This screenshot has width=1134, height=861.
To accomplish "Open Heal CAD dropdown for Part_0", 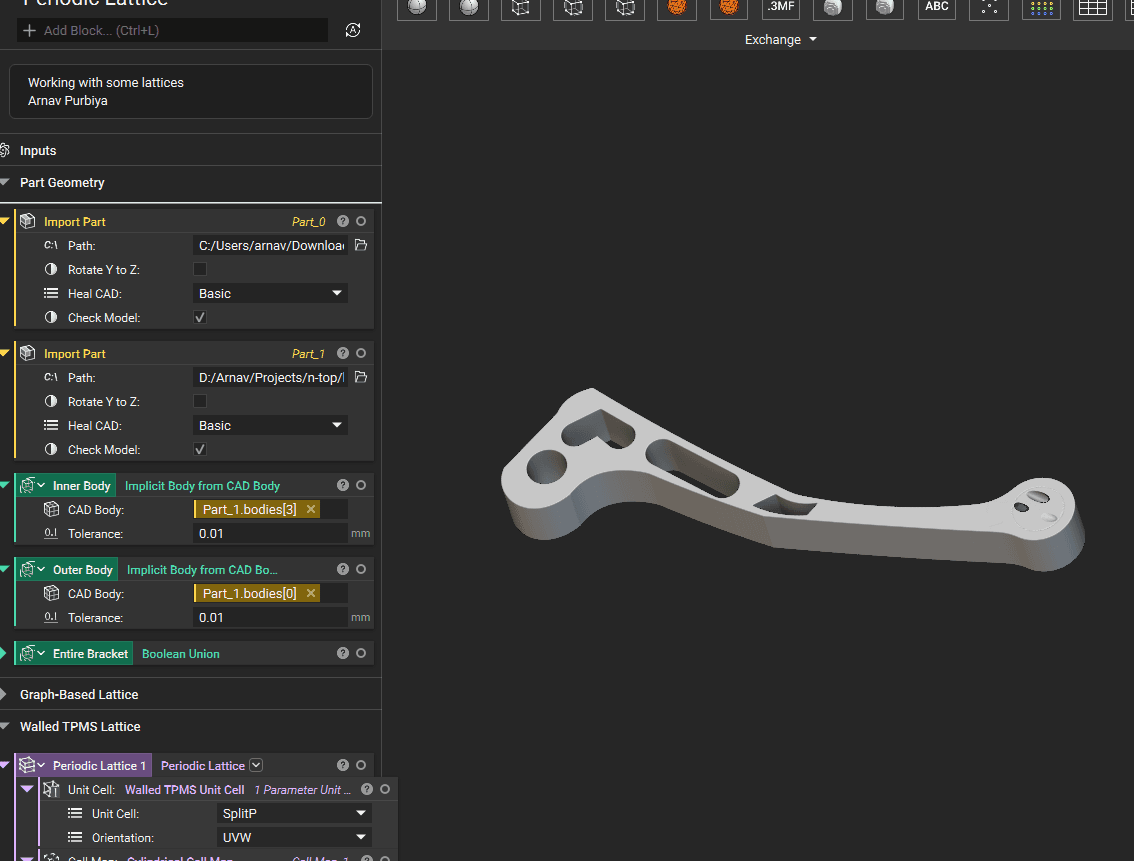I will click(x=270, y=293).
